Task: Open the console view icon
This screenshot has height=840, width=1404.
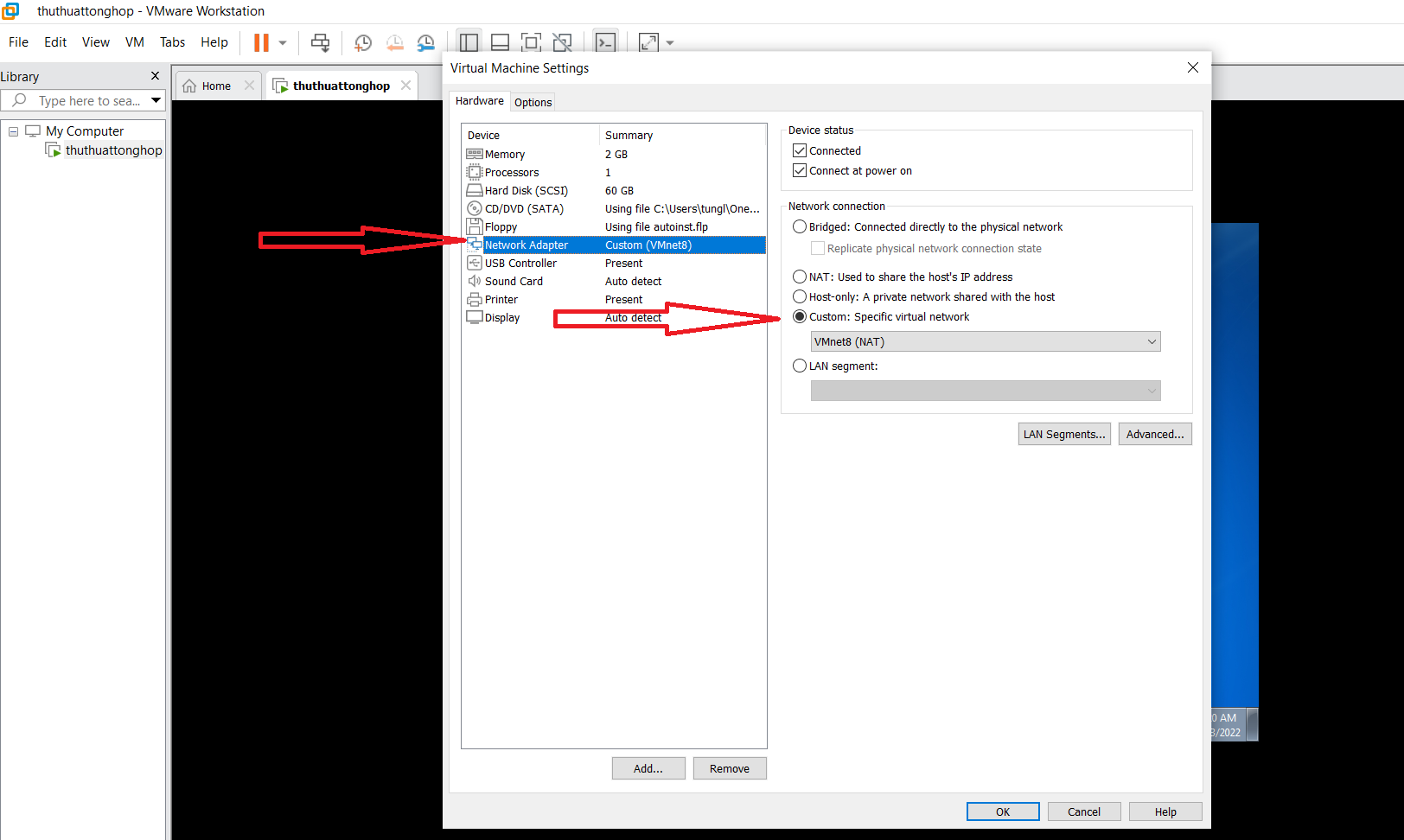Action: click(605, 42)
